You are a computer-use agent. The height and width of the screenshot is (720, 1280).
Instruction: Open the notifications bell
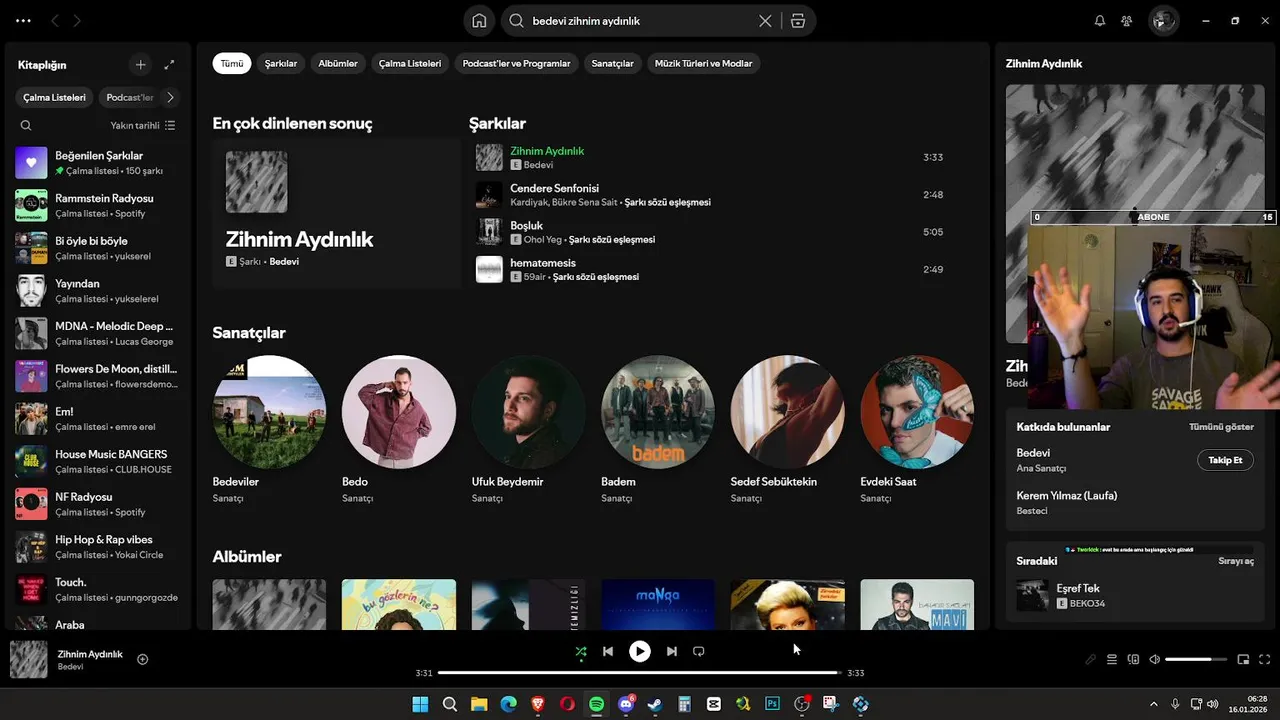click(x=1100, y=20)
